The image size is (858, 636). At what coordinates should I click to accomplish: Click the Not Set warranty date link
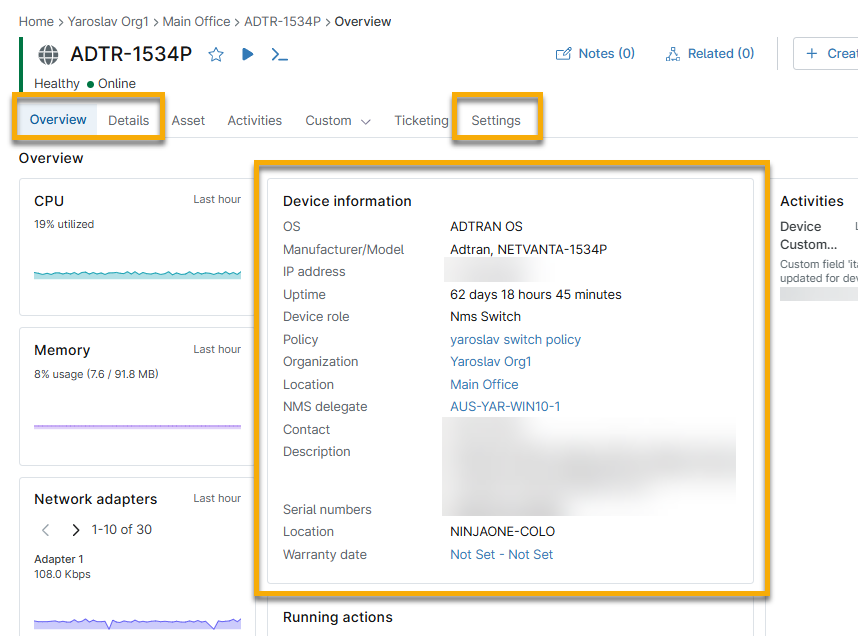tap(501, 555)
